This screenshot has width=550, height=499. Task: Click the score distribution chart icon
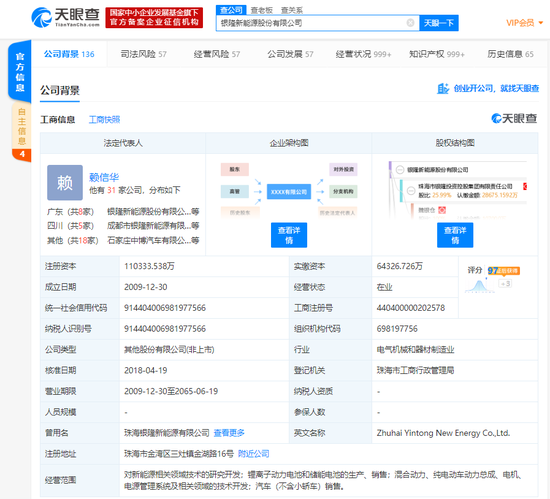tap(479, 285)
